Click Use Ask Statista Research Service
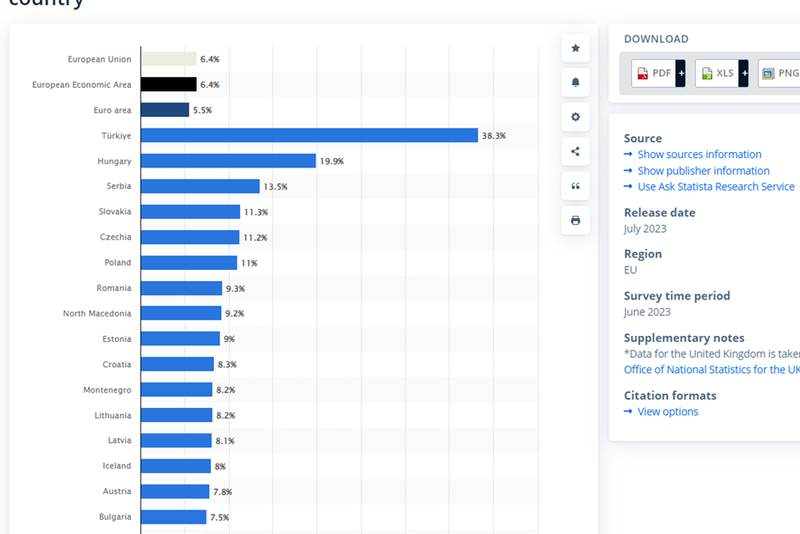This screenshot has width=800, height=534. (715, 187)
